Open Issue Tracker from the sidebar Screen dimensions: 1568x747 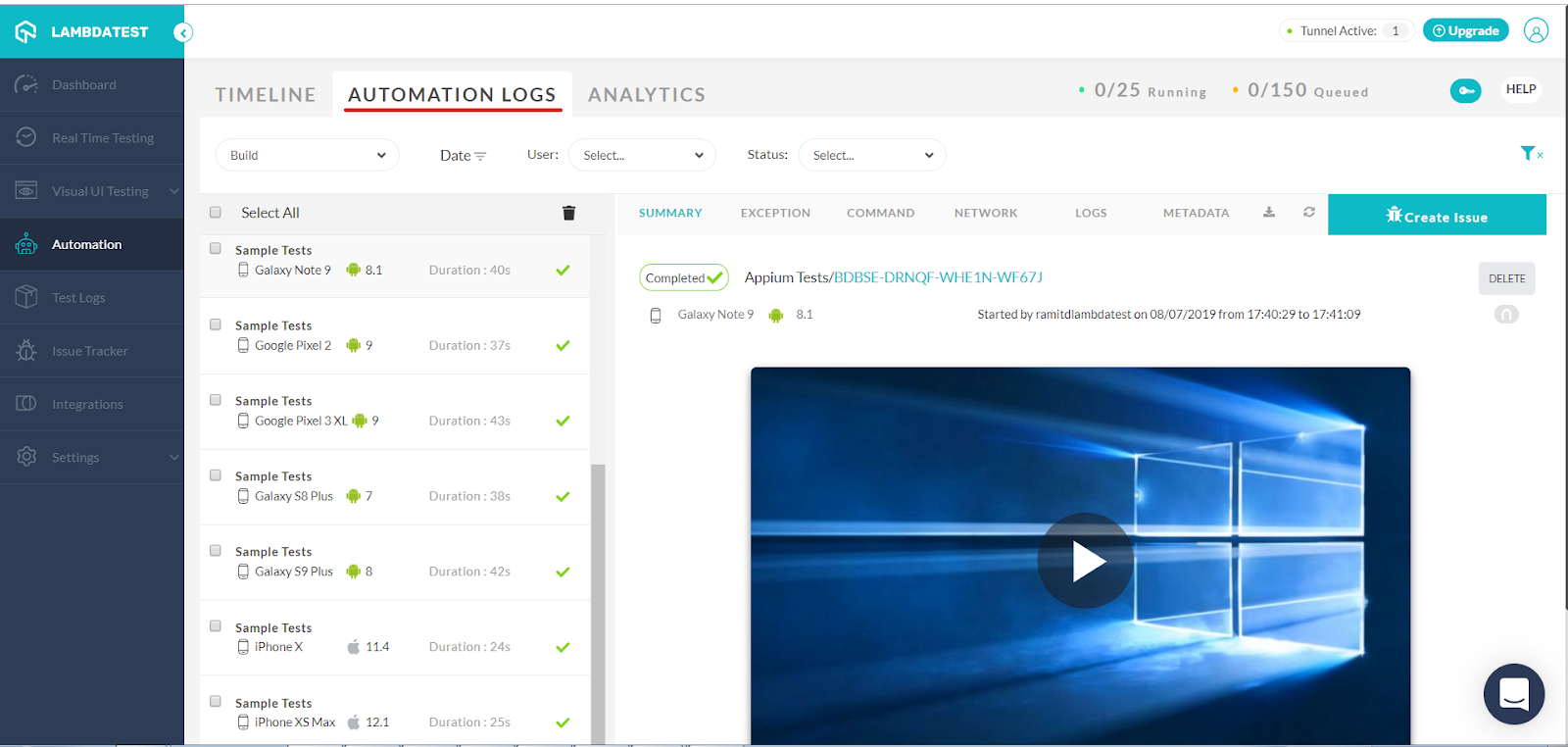click(90, 351)
